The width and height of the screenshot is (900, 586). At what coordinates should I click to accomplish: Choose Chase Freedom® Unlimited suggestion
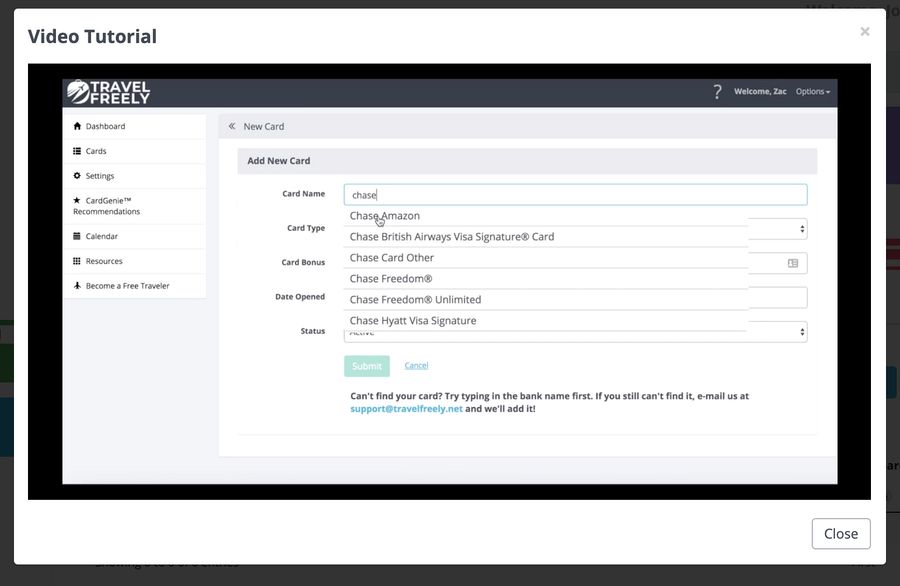546,300
